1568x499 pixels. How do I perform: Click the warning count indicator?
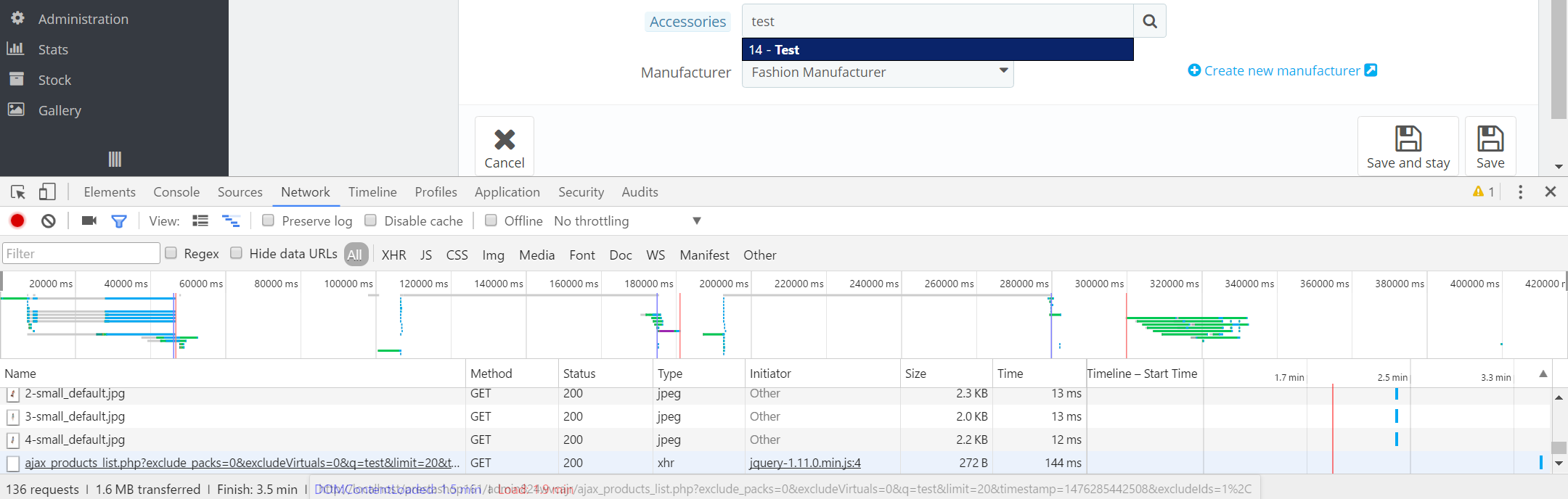1483,191
